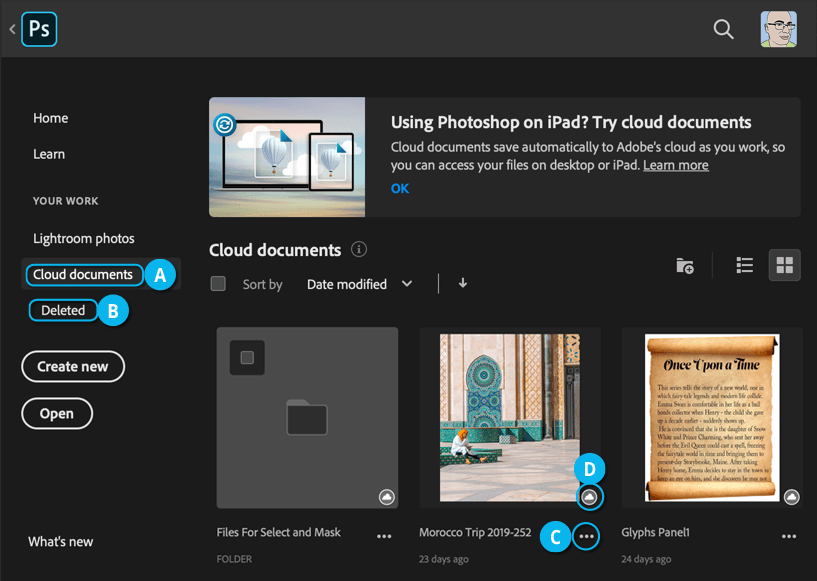The height and width of the screenshot is (581, 817).
Task: Open more options for Files For Select and Mask
Action: point(384,536)
